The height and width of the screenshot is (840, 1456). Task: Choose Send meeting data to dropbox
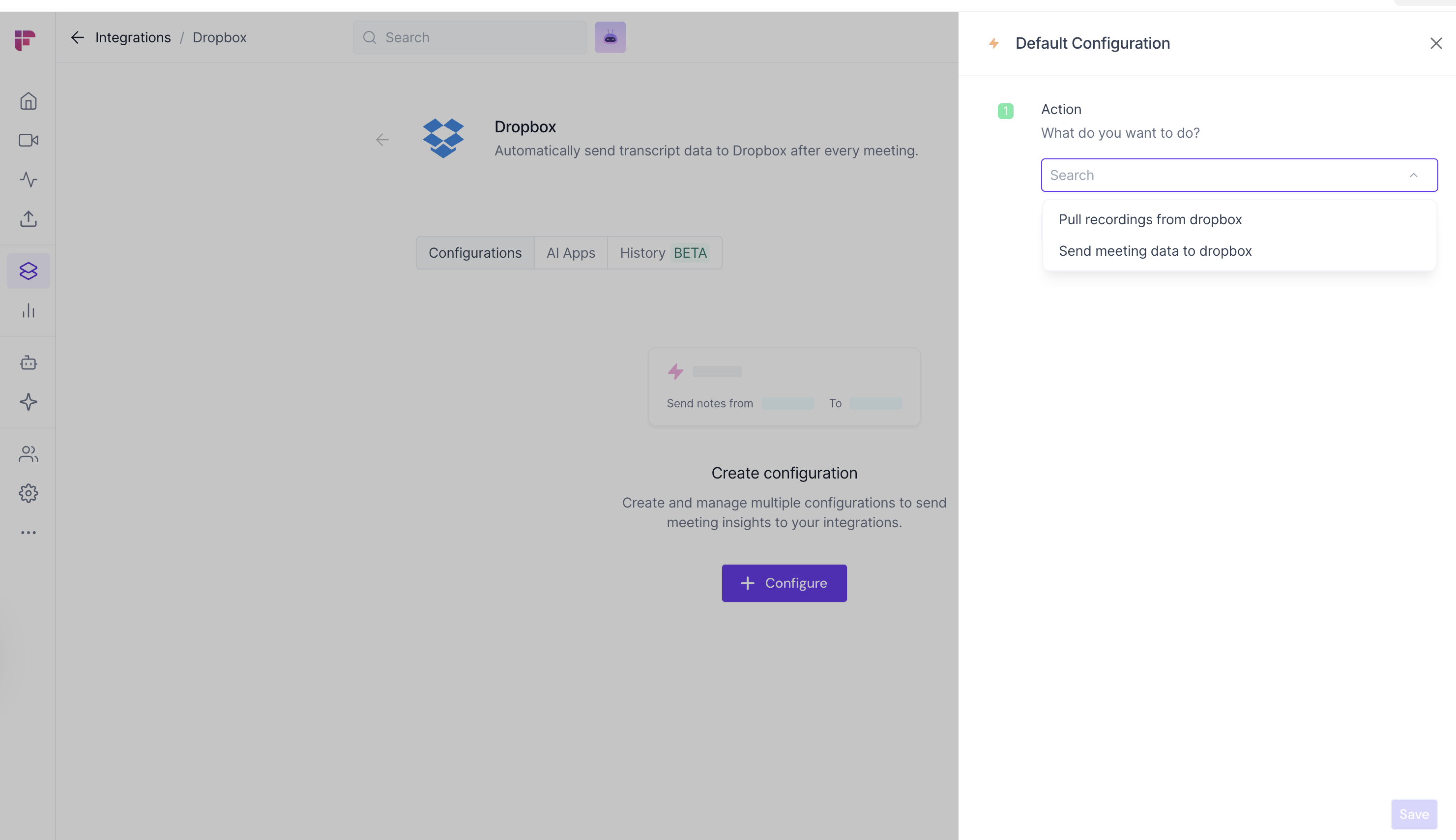coord(1154,251)
